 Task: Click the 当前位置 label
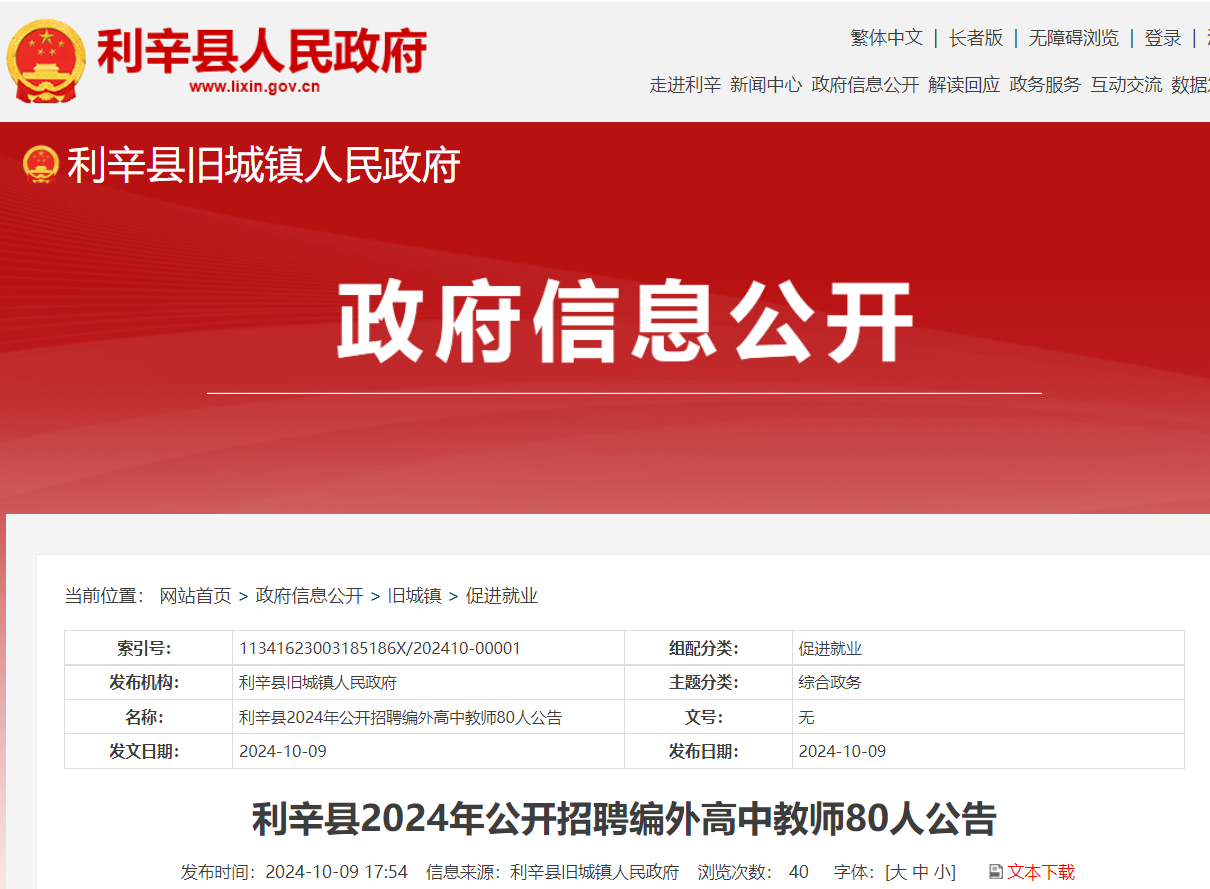pyautogui.click(x=105, y=596)
